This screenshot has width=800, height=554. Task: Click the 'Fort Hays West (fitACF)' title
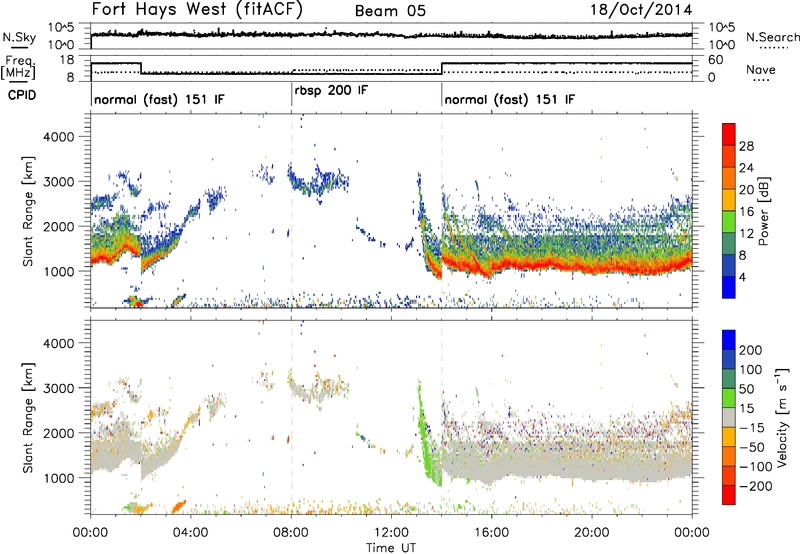tap(197, 9)
